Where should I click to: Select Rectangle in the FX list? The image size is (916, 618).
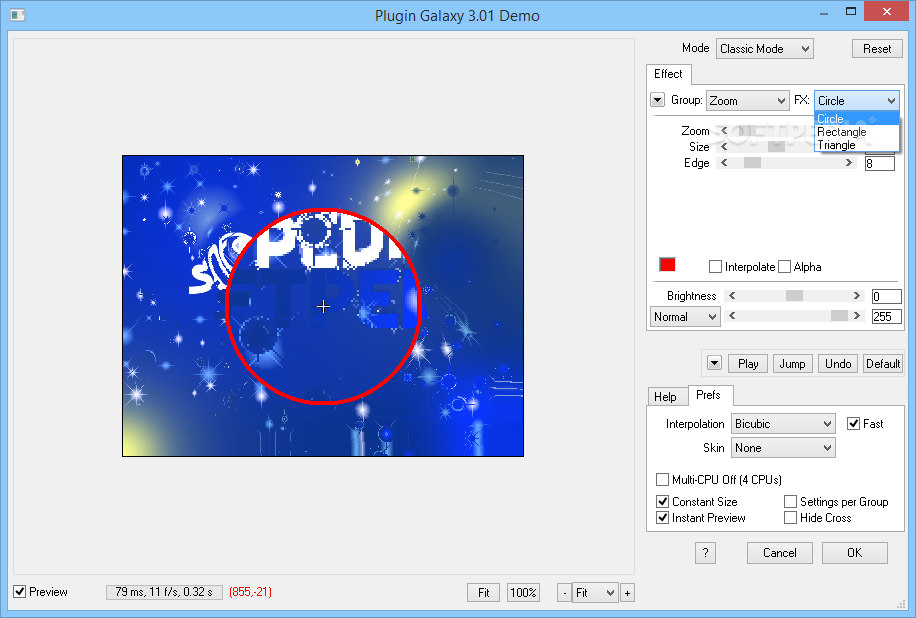[x=856, y=132]
